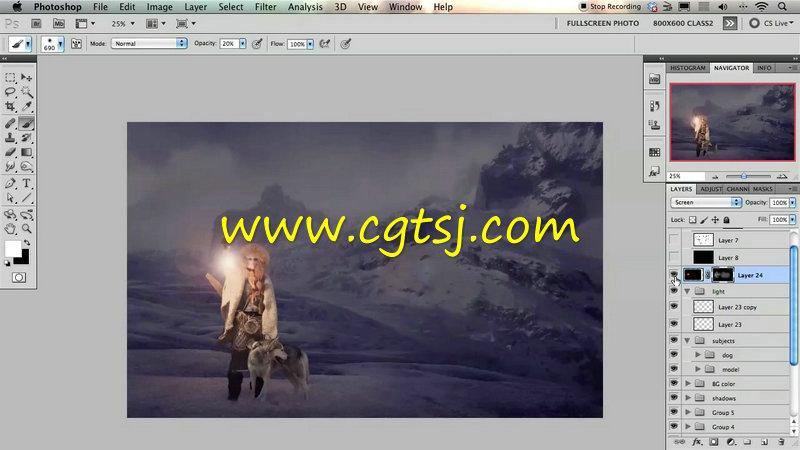The height and width of the screenshot is (450, 800).
Task: Click Layer 24 mask thumbnail
Action: (722, 275)
